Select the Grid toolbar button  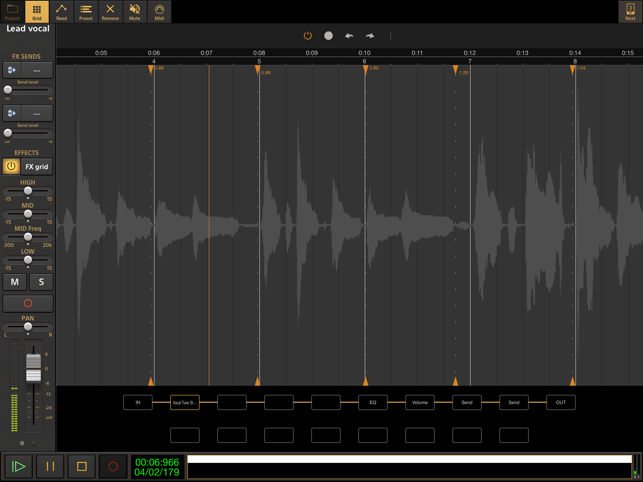point(37,11)
